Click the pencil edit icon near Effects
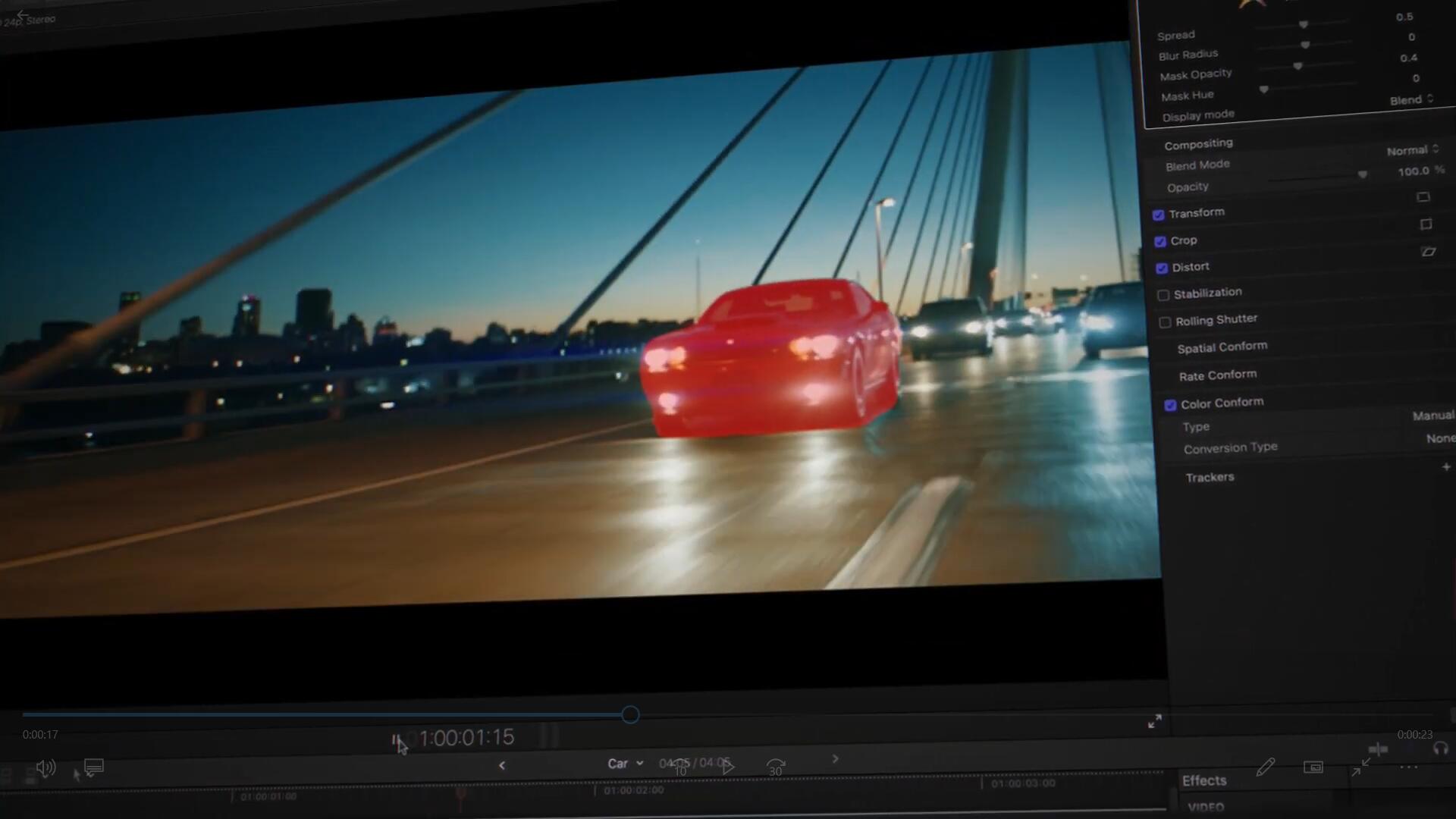Image resolution: width=1456 pixels, height=819 pixels. [x=1265, y=767]
